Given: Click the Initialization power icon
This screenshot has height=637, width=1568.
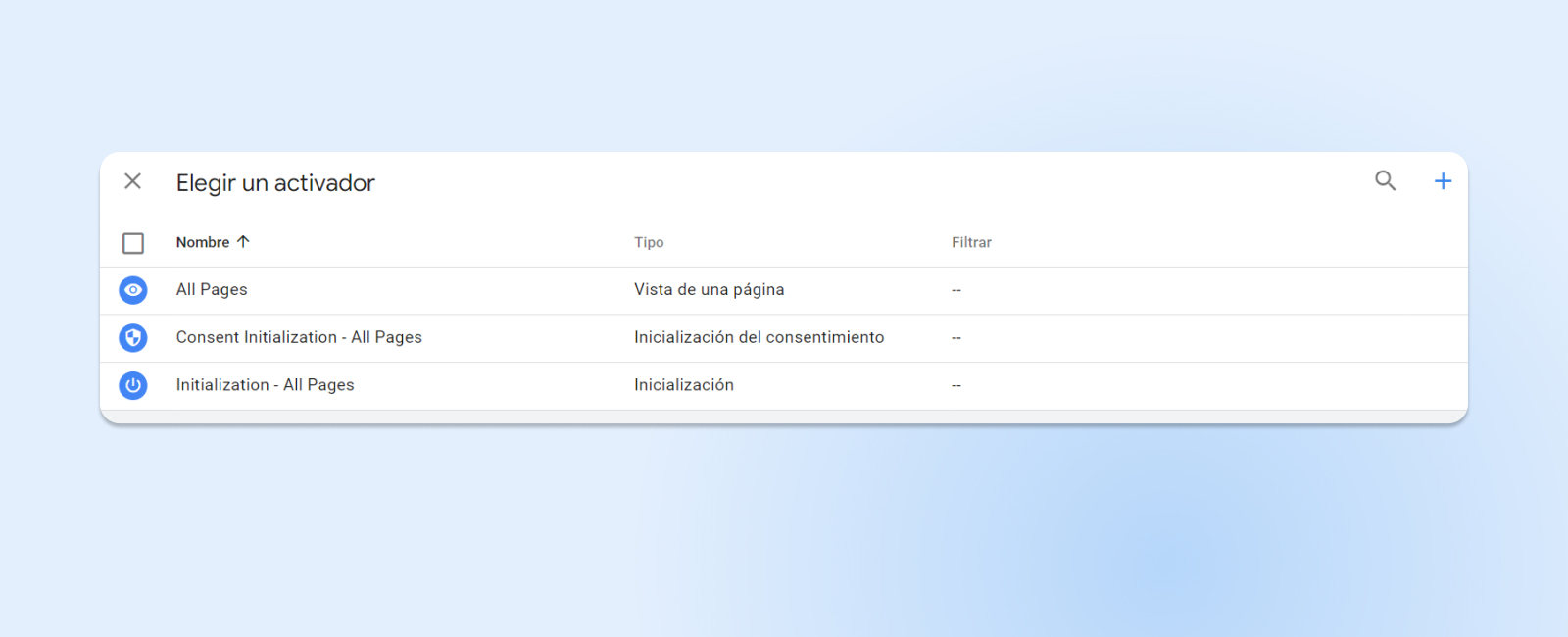Looking at the screenshot, I should click(x=133, y=385).
